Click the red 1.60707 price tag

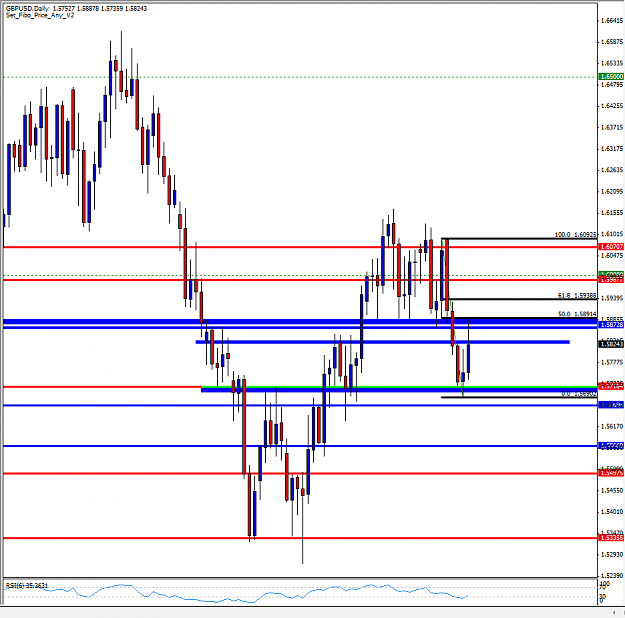(x=611, y=247)
